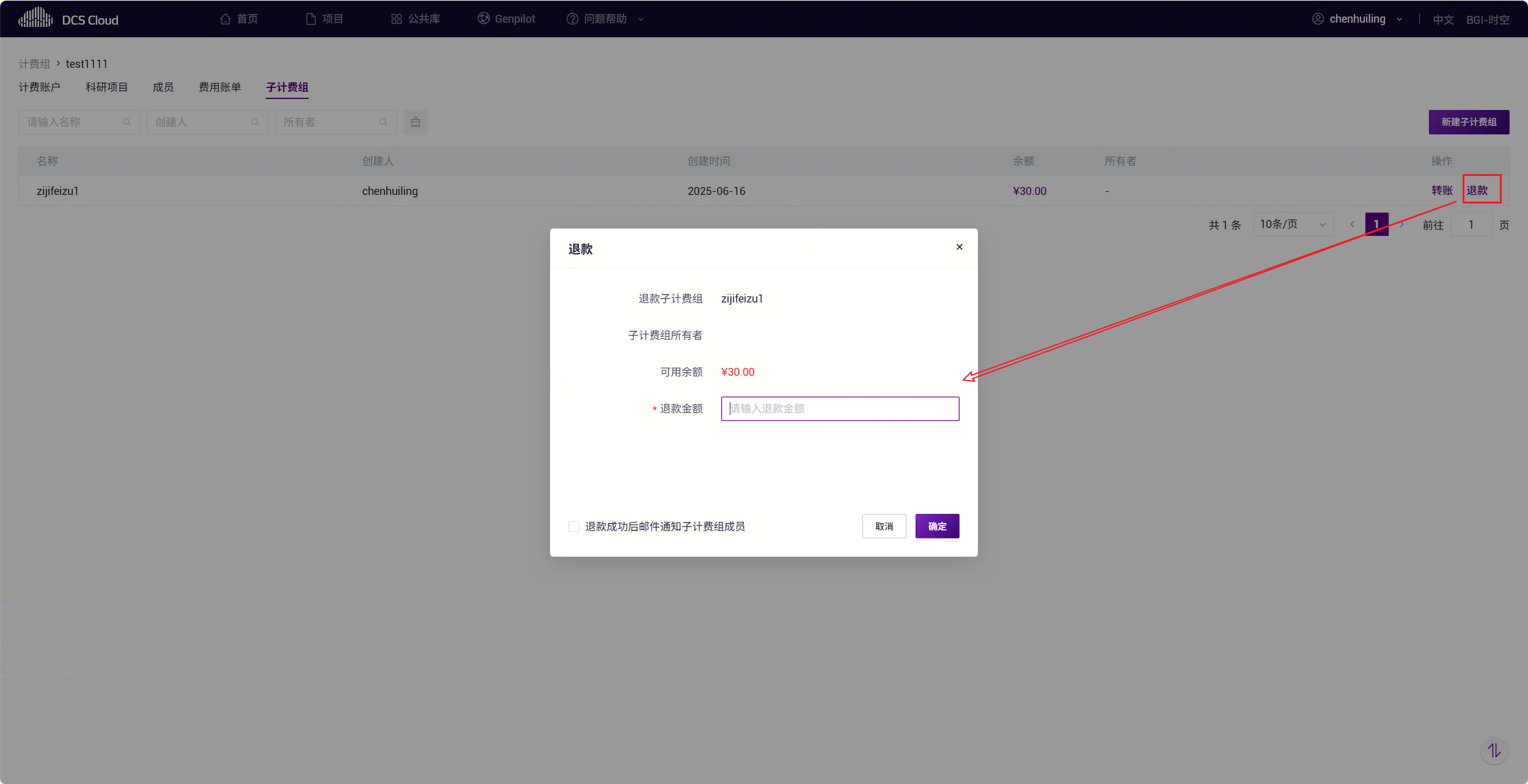The image size is (1528, 784).
Task: Click the clear filters icon button
Action: (416, 122)
